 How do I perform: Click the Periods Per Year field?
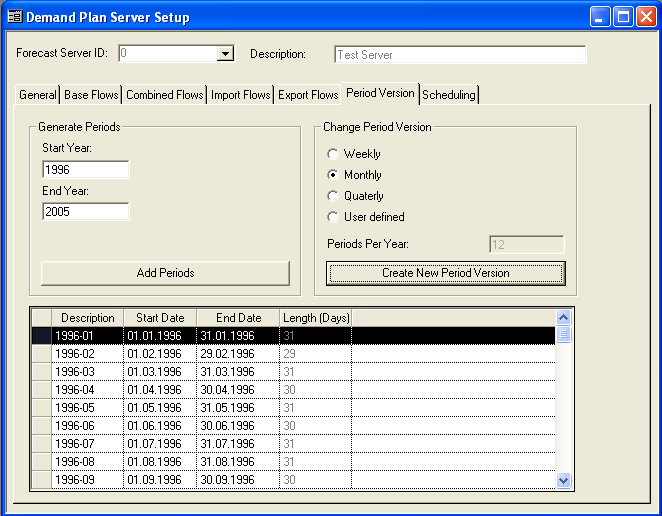click(526, 244)
